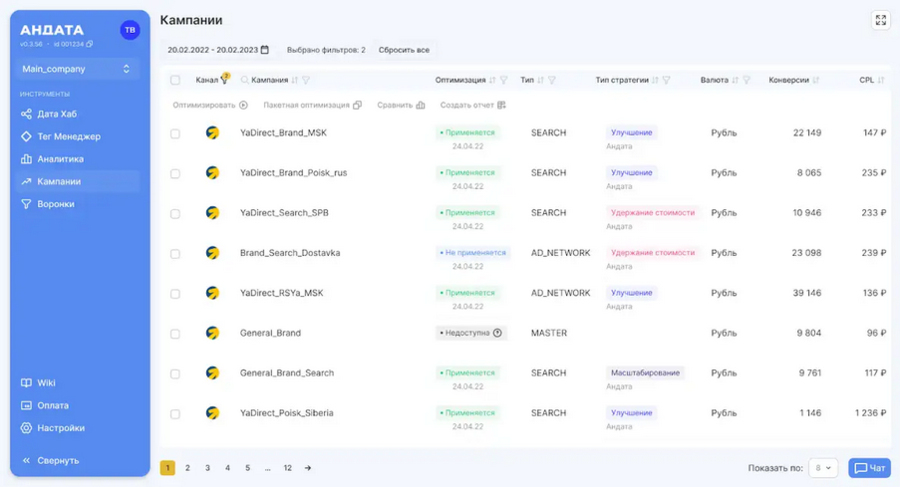Image resolution: width=900 pixels, height=487 pixels.
Task: Sort by Тип стратегии column
Action: pyautogui.click(x=655, y=80)
